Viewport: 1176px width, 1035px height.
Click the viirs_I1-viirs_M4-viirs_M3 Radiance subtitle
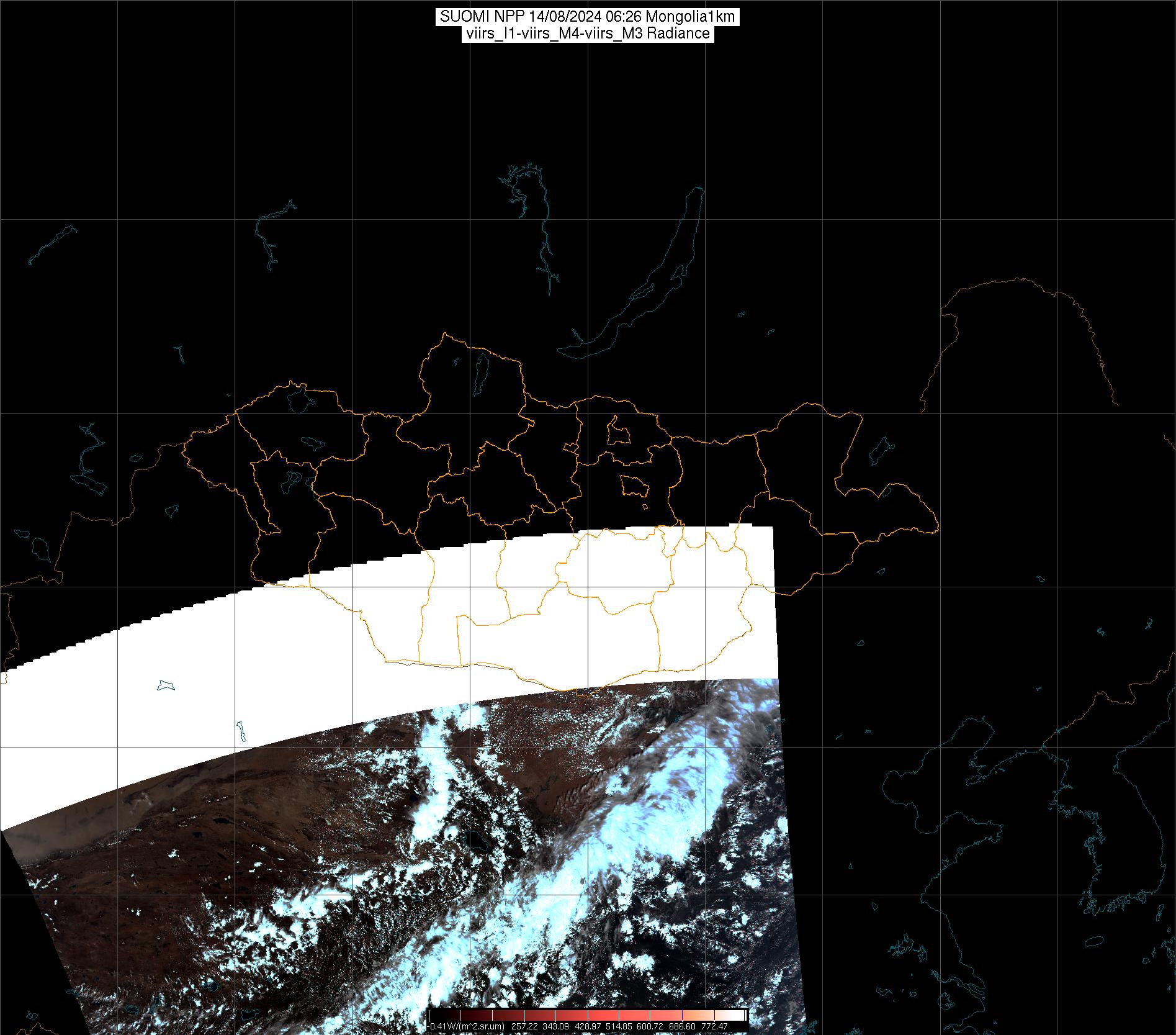coord(587,34)
